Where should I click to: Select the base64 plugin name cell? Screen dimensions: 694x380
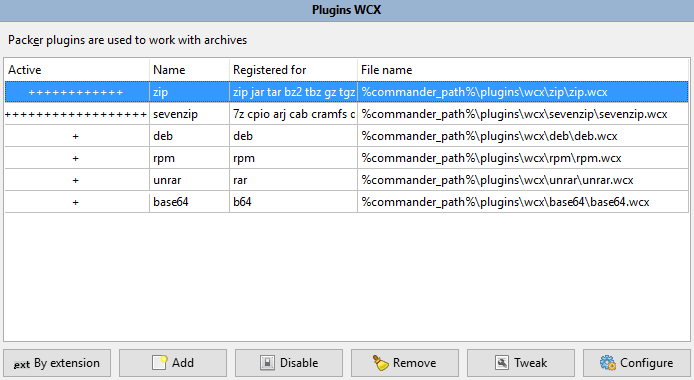(x=189, y=202)
